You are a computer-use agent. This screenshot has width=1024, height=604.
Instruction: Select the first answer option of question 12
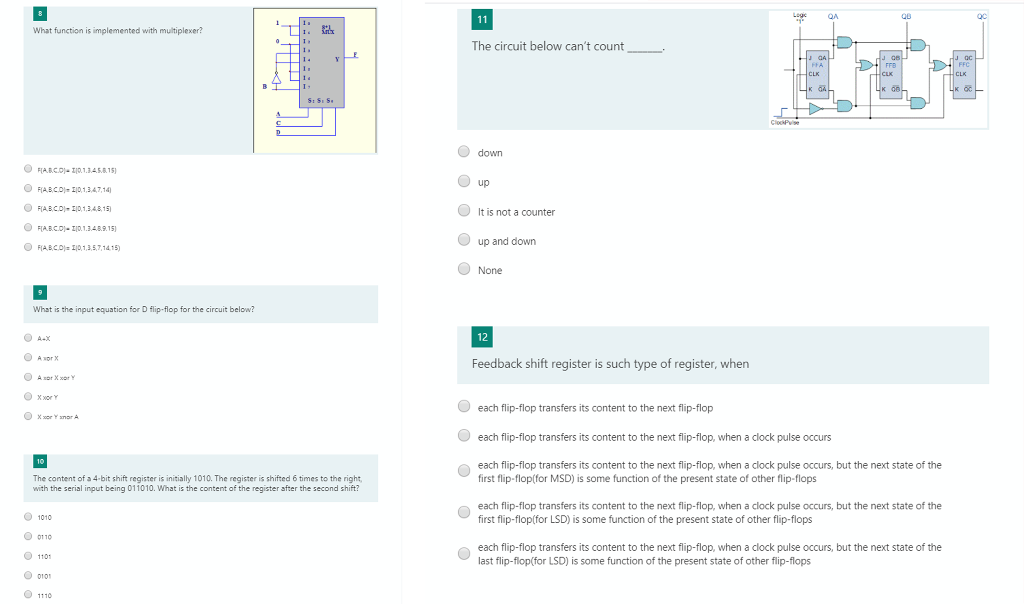point(464,405)
